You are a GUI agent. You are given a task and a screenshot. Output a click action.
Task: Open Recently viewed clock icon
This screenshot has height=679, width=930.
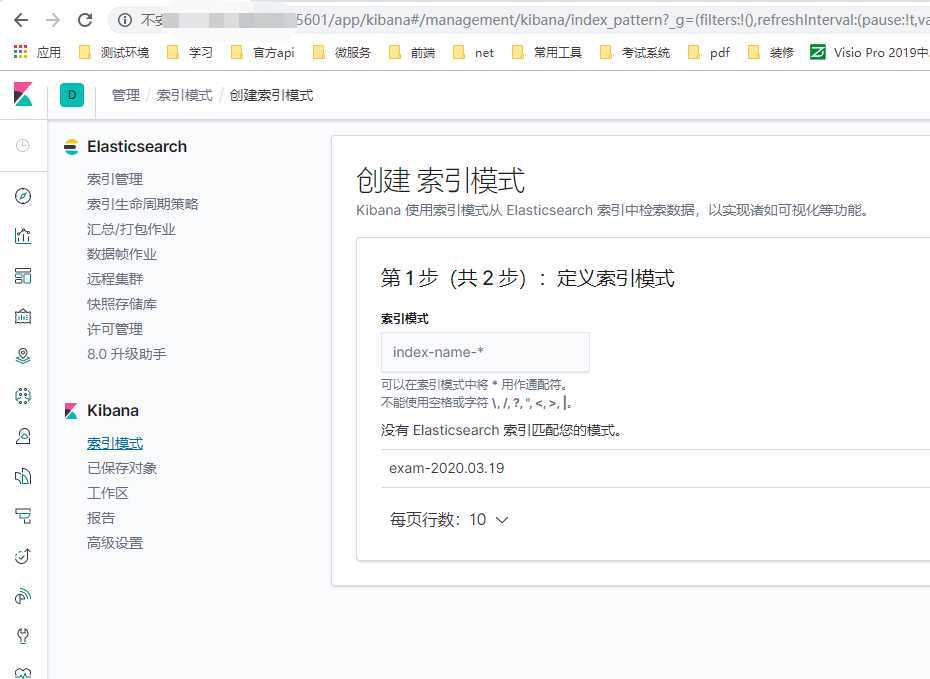tap(23, 145)
